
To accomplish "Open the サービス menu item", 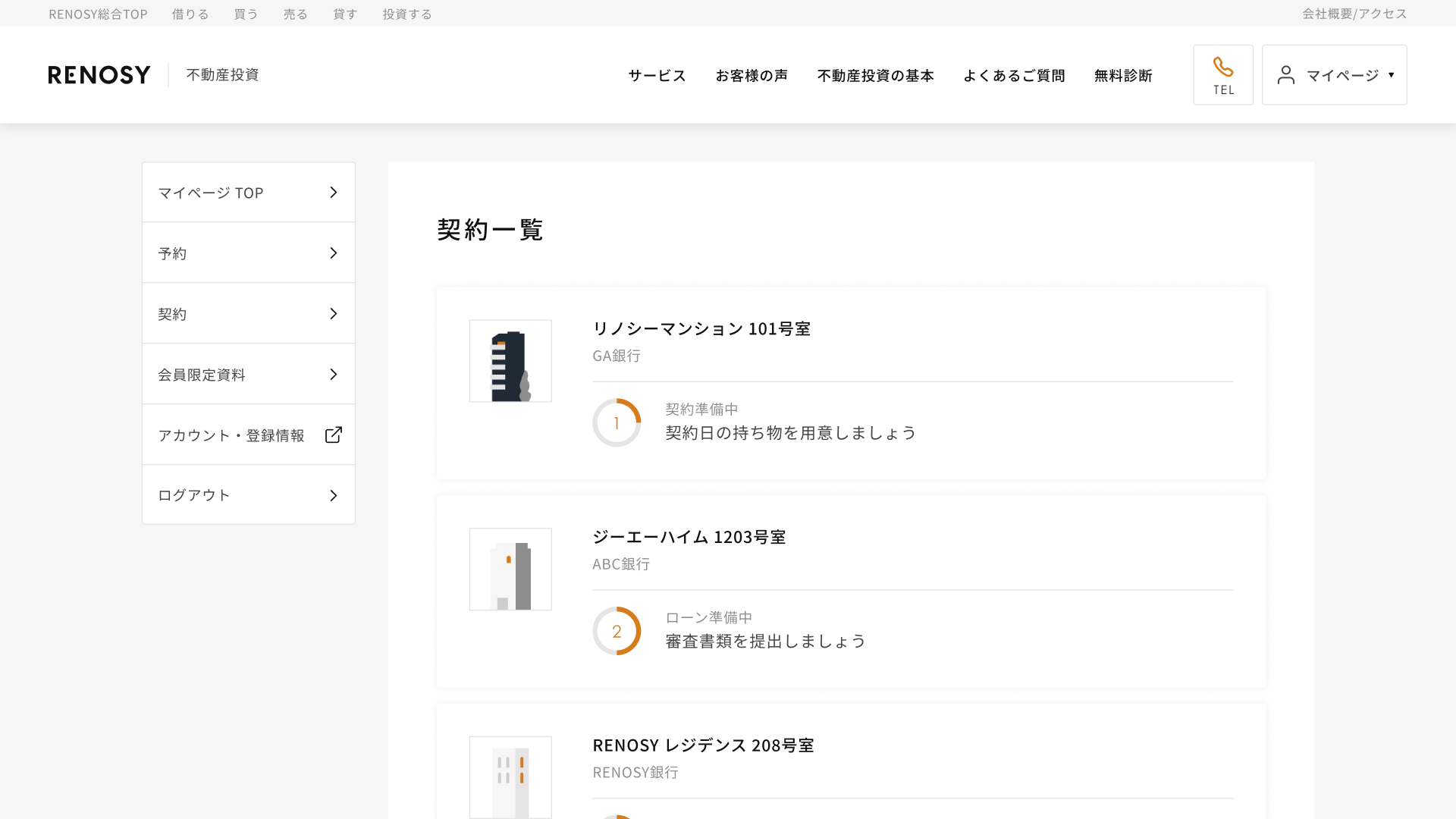I will tap(657, 75).
